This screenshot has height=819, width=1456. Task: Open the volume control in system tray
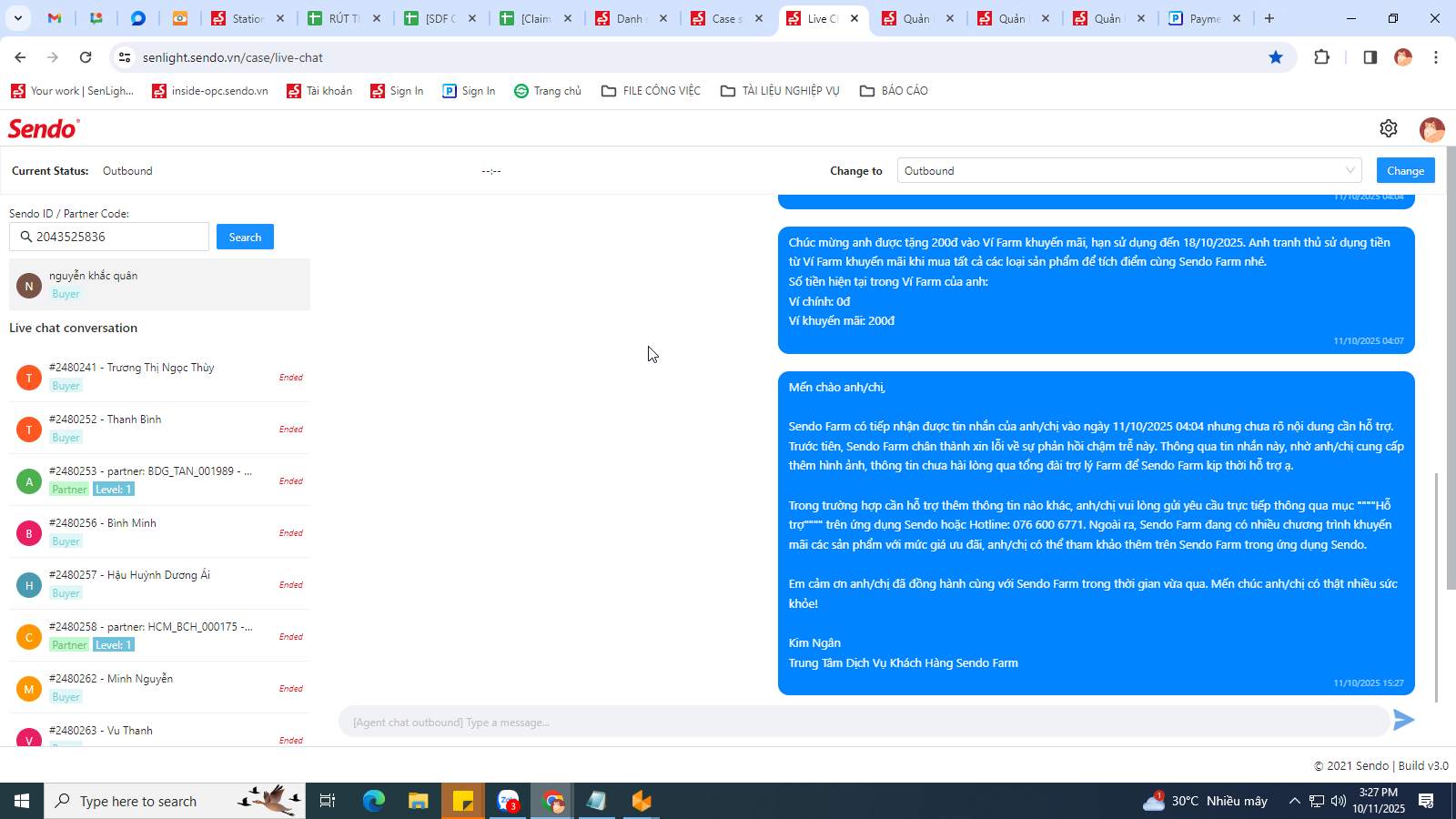tap(1338, 801)
